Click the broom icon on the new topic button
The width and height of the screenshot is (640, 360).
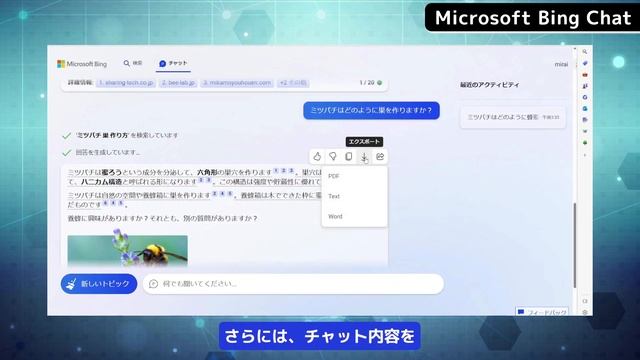pos(71,284)
